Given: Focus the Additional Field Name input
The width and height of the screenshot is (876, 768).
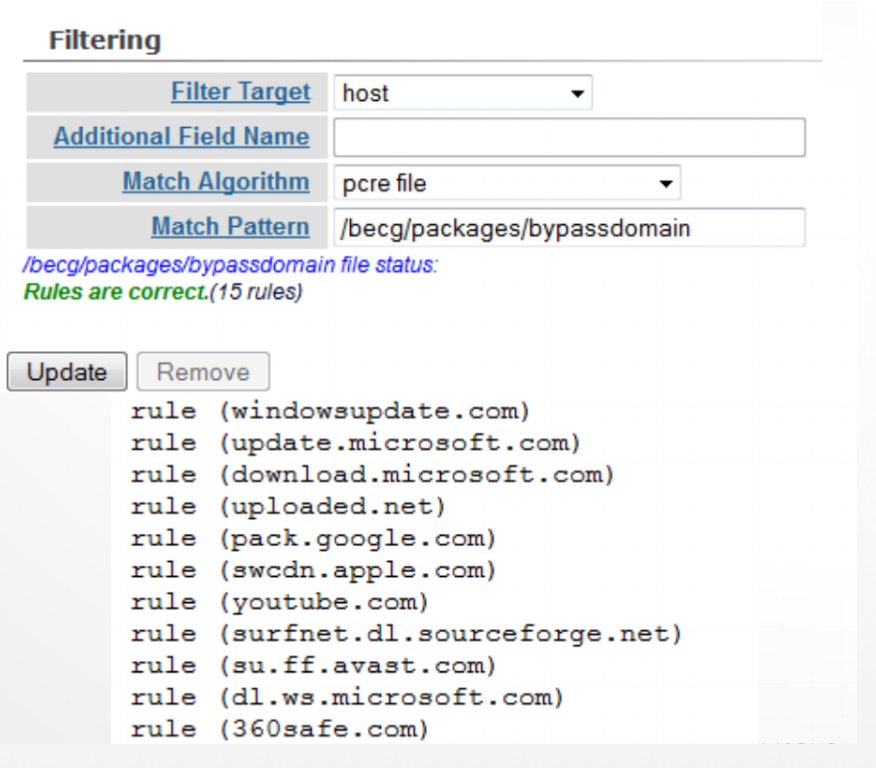Looking at the screenshot, I should coord(569,137).
